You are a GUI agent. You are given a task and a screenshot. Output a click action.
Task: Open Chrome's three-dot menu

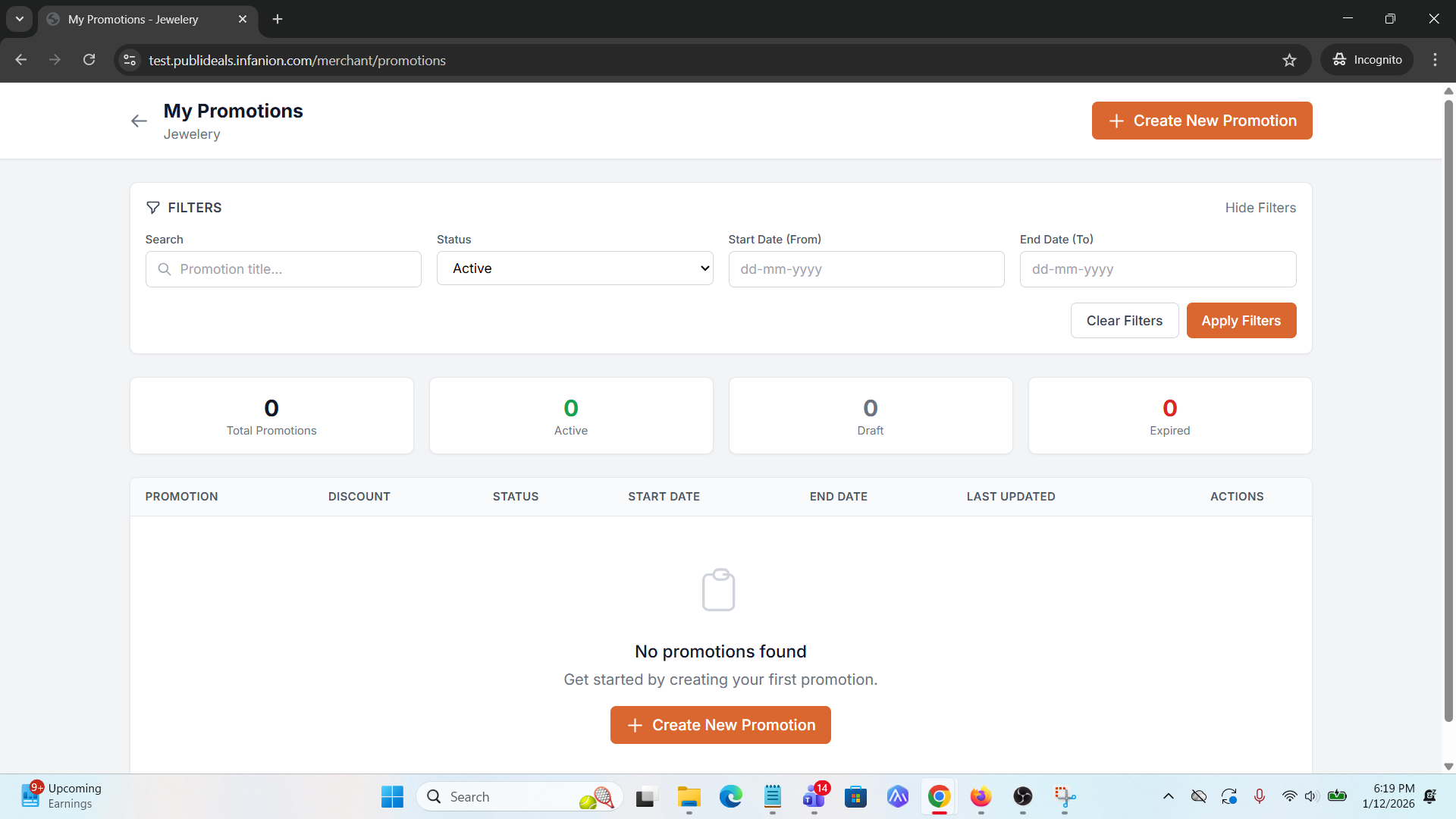point(1435,60)
